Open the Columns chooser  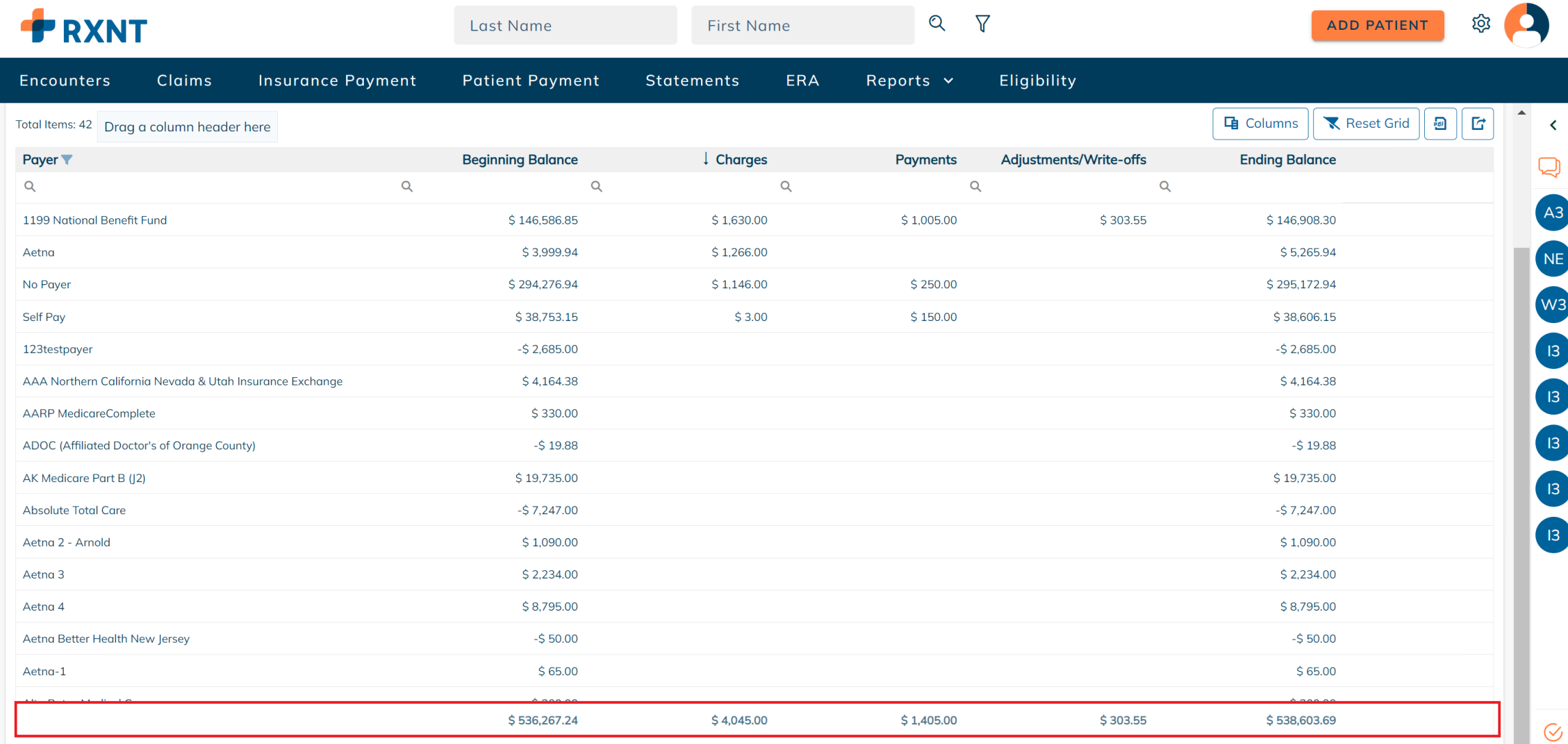[x=1260, y=124]
